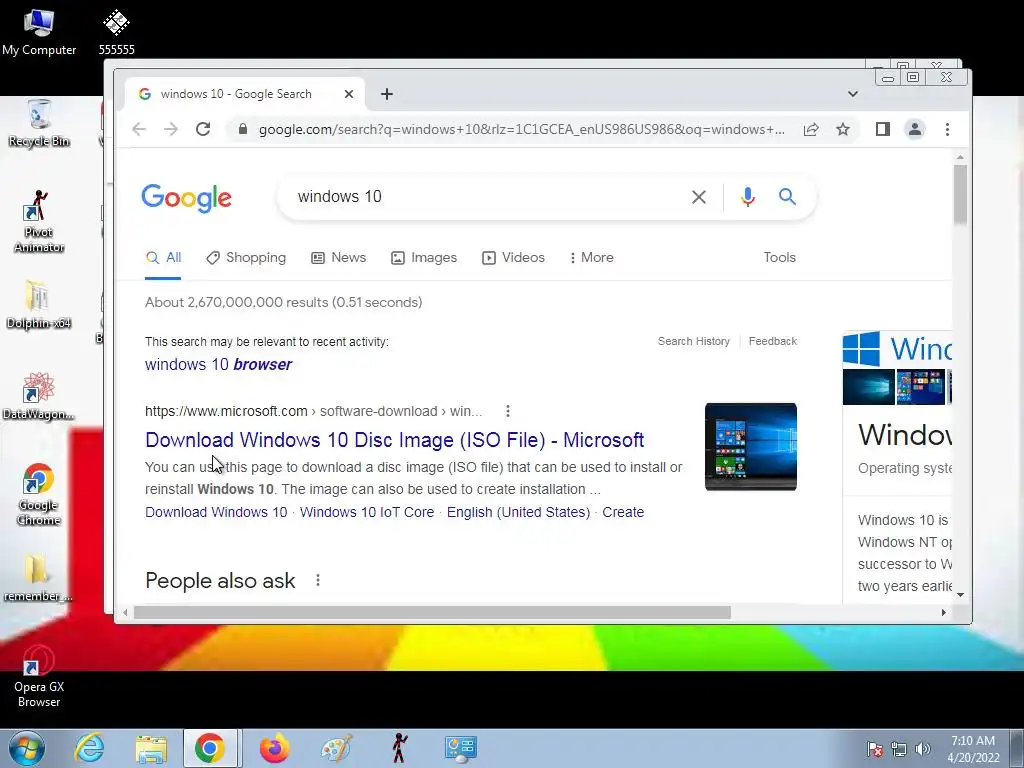This screenshot has height=768, width=1024.
Task: Open the Windows Start button
Action: (x=27, y=748)
